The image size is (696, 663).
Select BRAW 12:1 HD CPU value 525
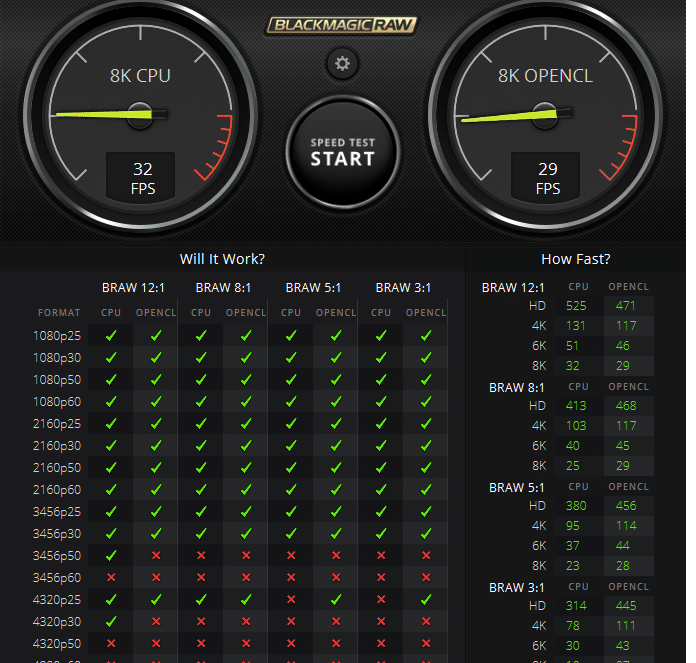click(576, 306)
